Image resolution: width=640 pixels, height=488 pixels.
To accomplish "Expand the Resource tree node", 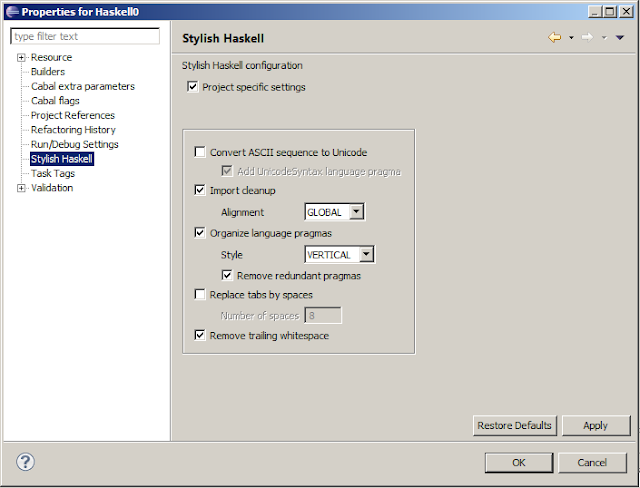I will pyautogui.click(x=21, y=58).
